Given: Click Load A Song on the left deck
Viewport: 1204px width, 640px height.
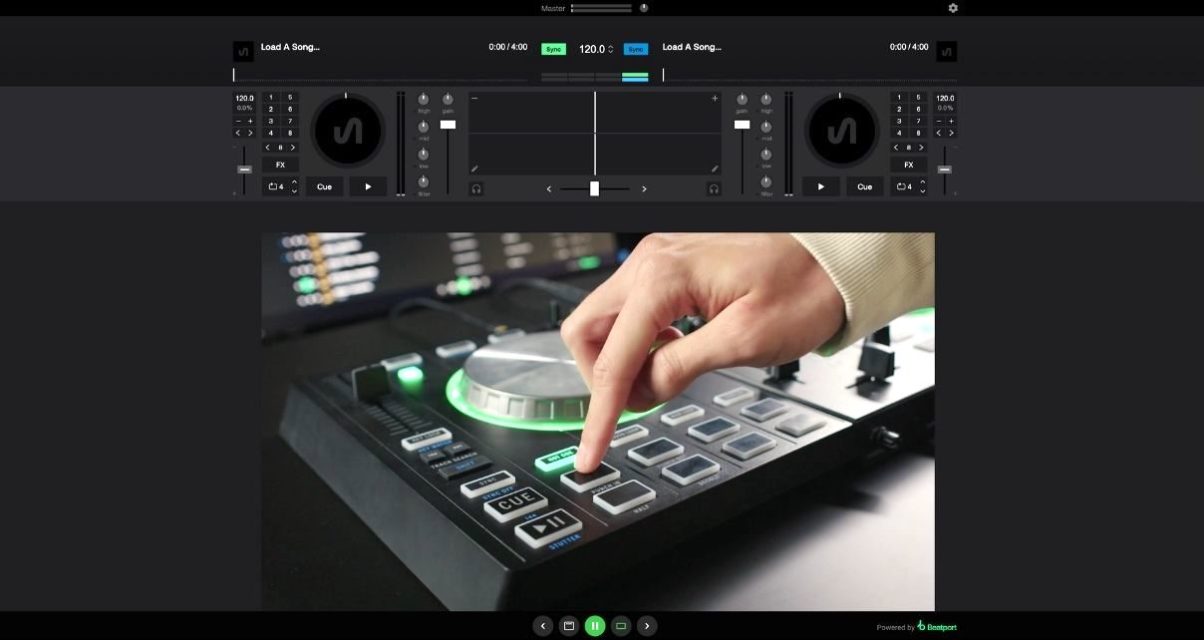Looking at the screenshot, I should (290, 47).
